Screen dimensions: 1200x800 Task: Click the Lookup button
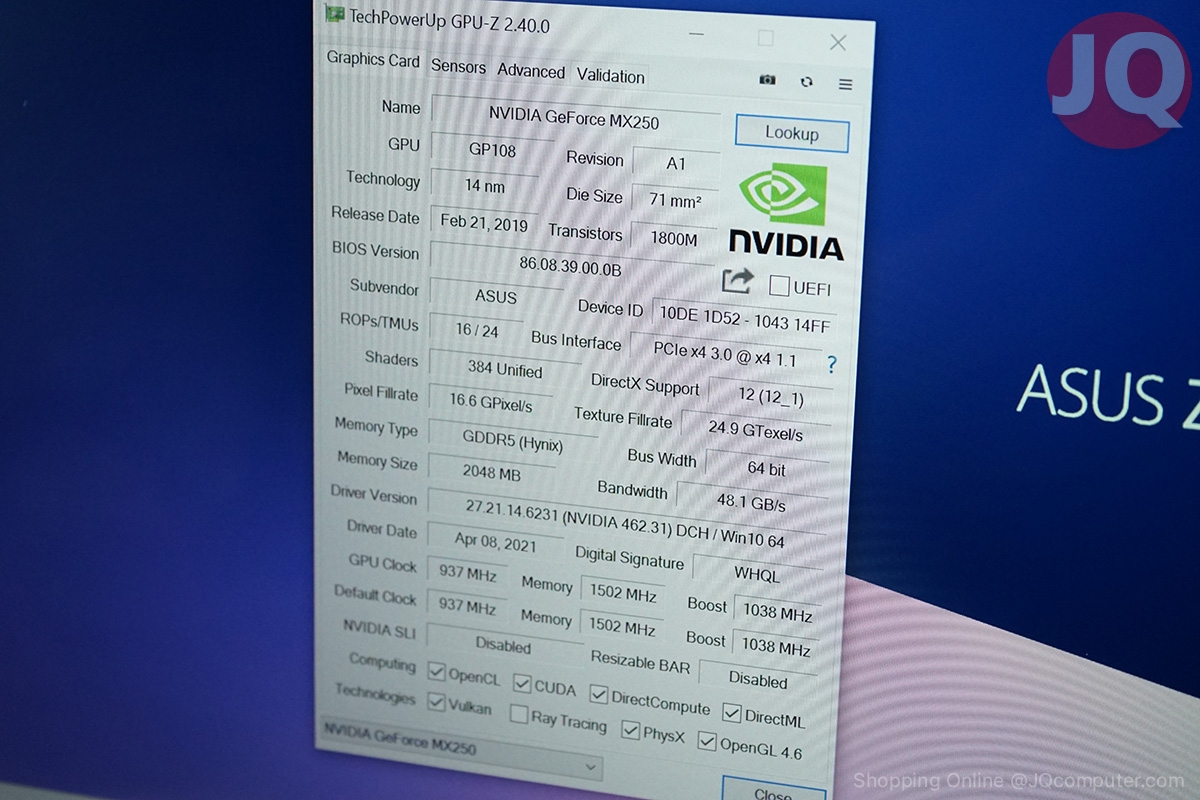pos(792,133)
